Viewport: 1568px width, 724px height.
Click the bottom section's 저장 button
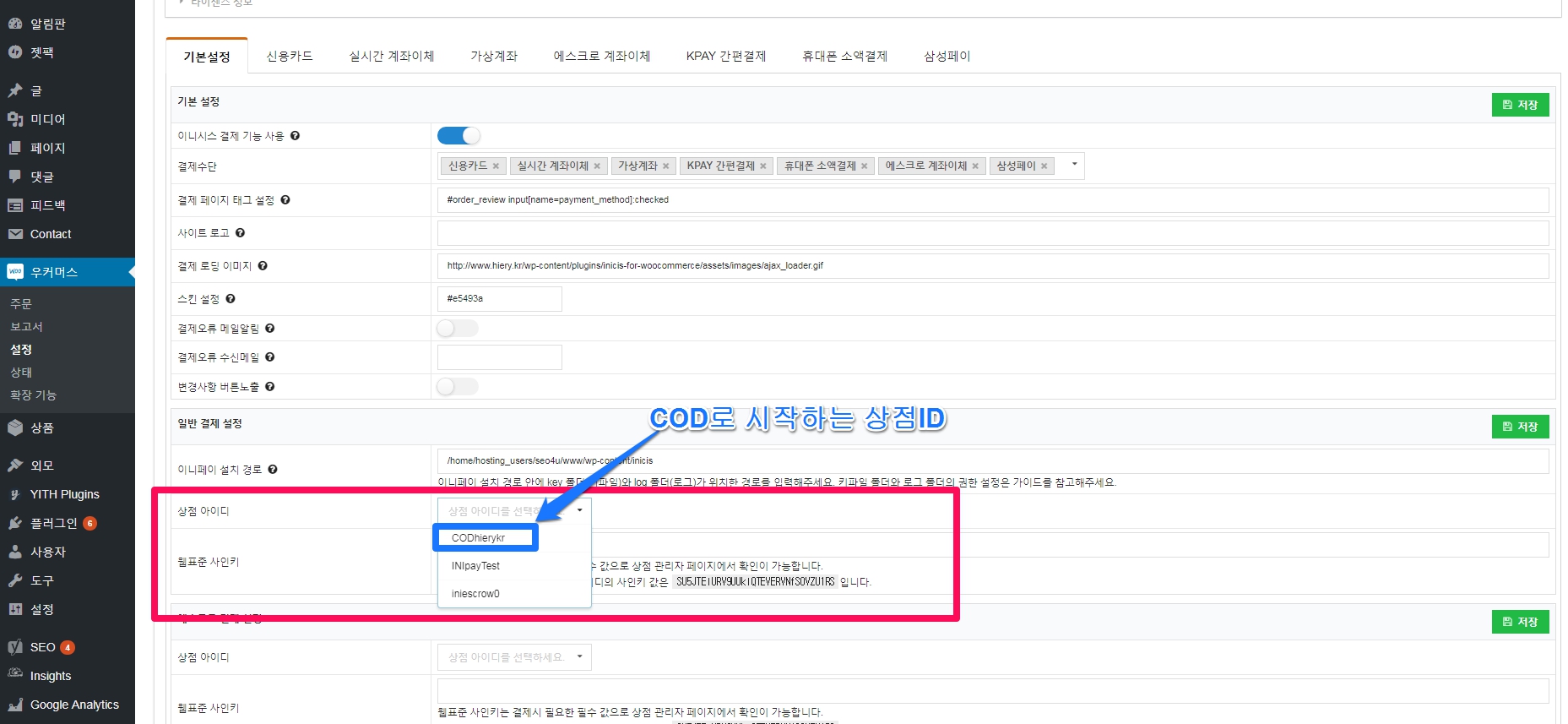coord(1520,622)
